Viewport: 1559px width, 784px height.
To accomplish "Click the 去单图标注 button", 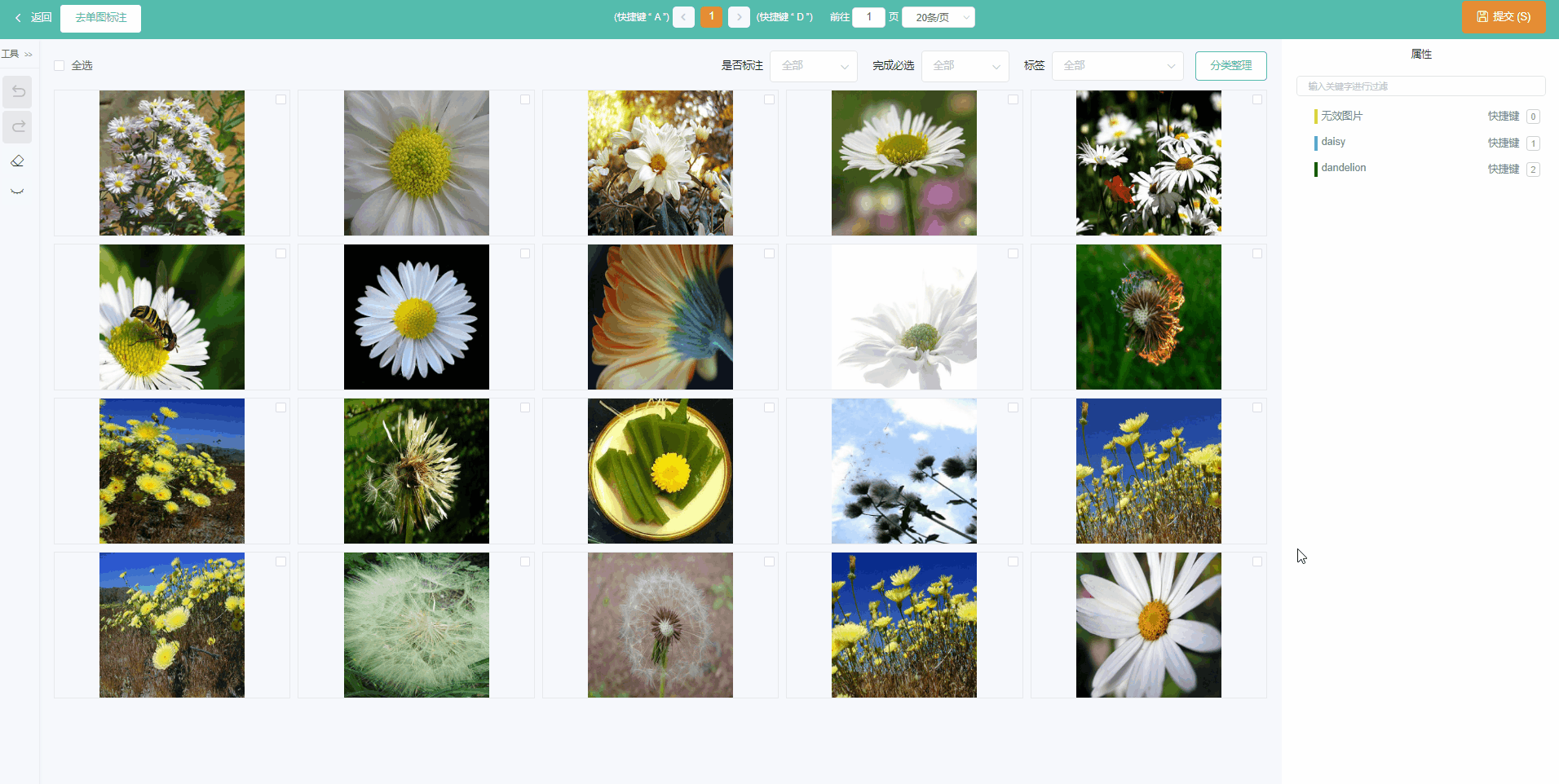I will (101, 18).
